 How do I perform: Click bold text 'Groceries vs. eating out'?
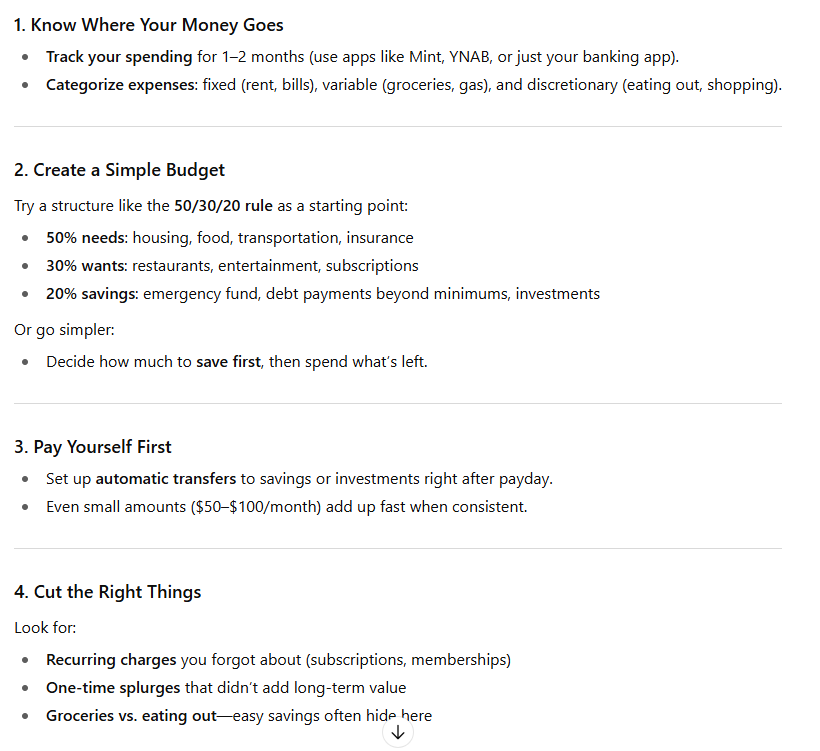coord(131,716)
